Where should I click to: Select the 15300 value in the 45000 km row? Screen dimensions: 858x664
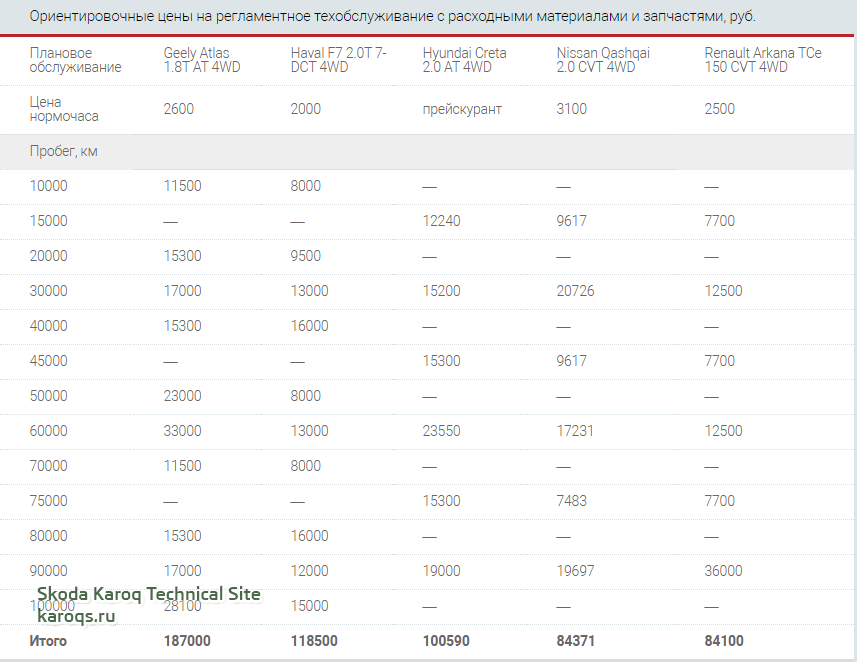(442, 361)
